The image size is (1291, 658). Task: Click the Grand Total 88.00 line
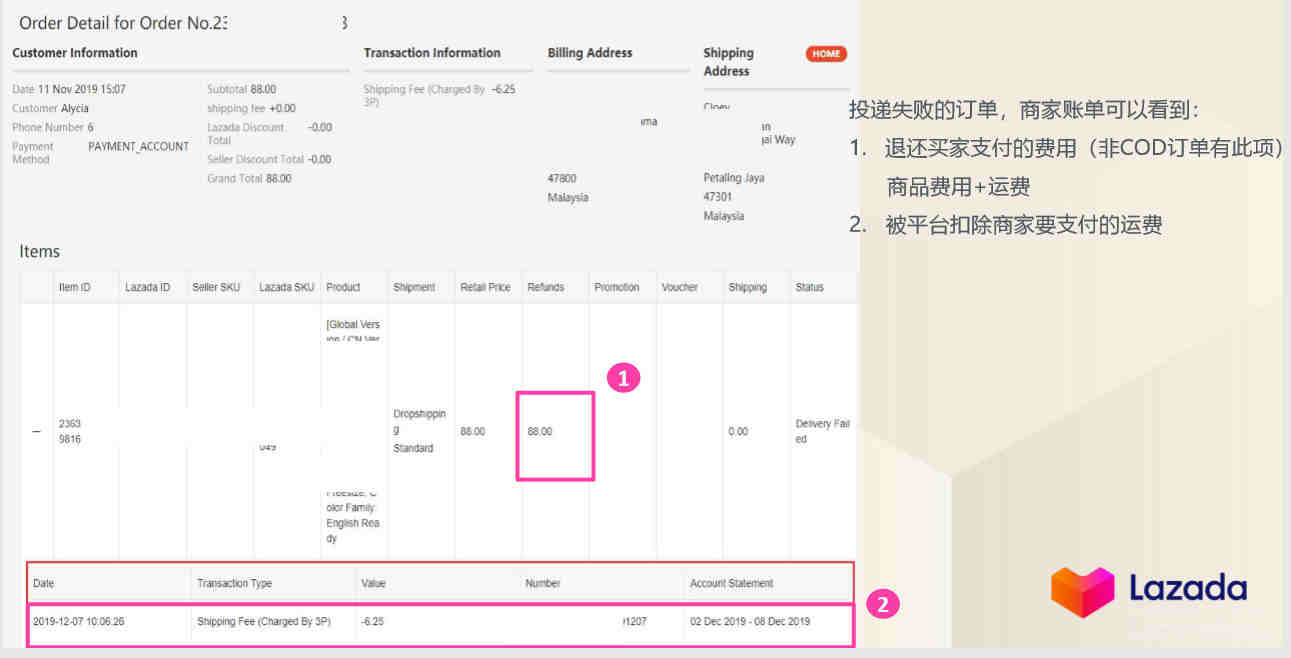click(x=249, y=178)
